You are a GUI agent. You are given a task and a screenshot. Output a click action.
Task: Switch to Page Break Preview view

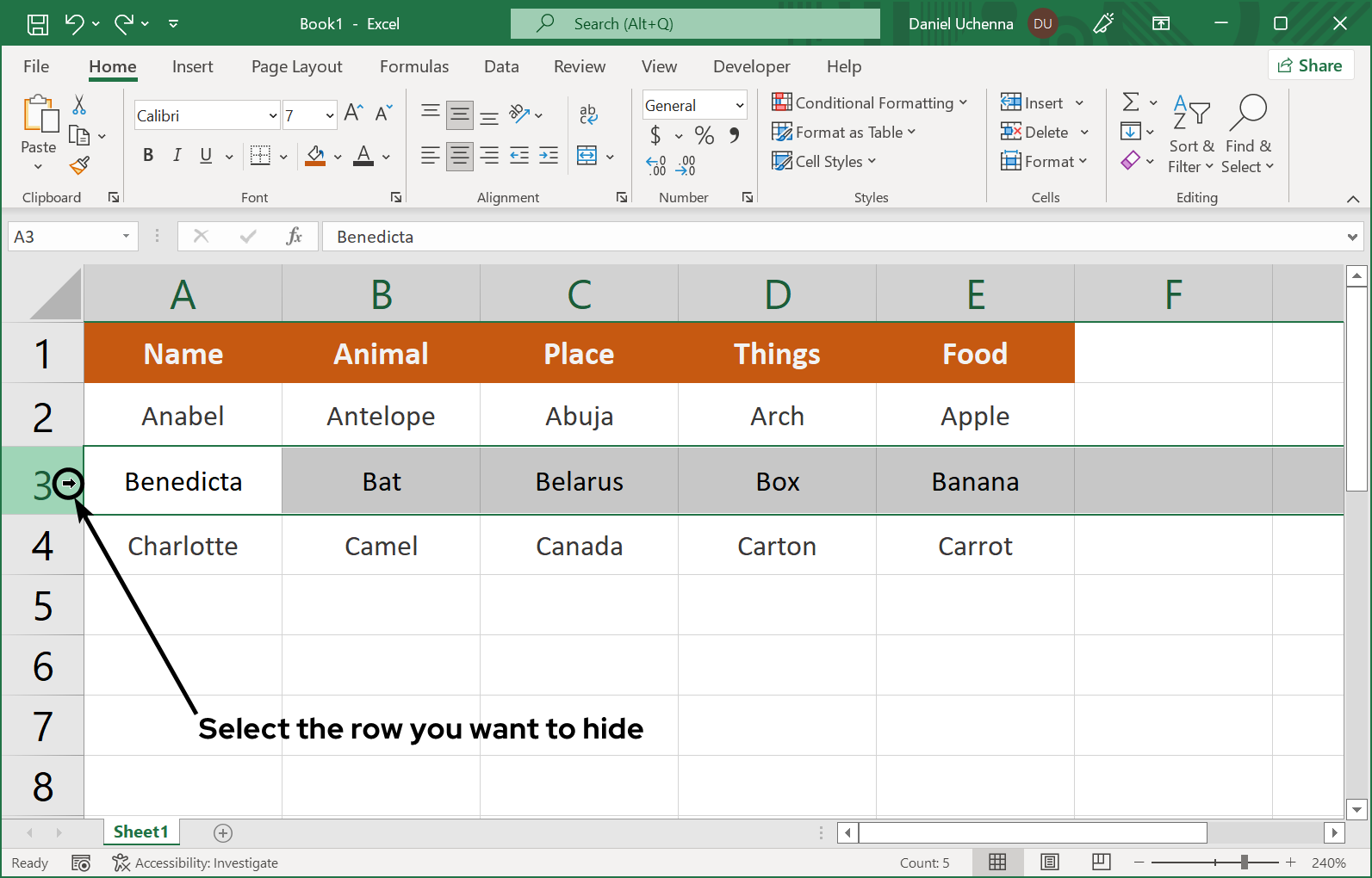pos(1101,862)
